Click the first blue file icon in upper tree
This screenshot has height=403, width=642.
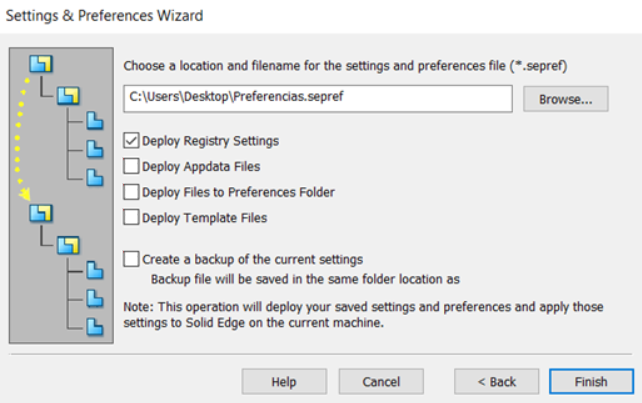(x=95, y=121)
